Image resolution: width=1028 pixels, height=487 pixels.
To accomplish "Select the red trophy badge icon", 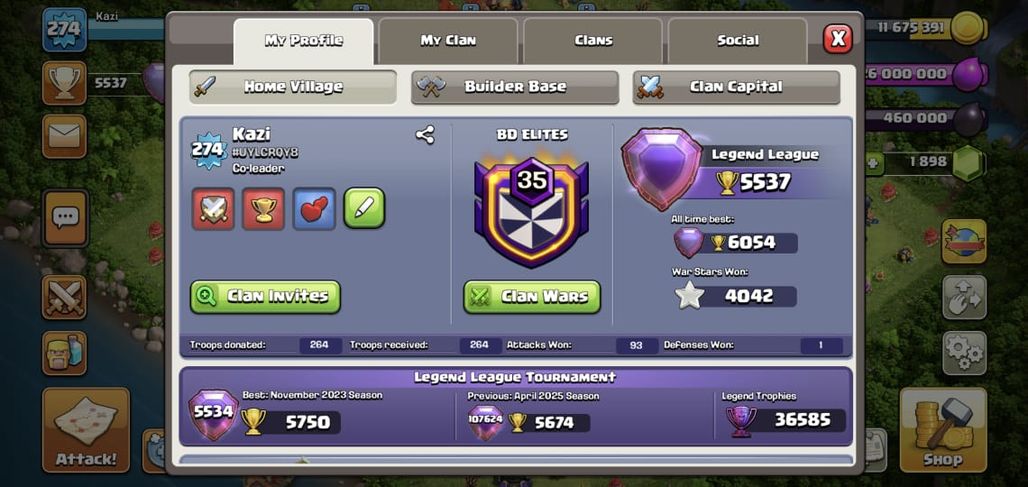I will pos(264,209).
